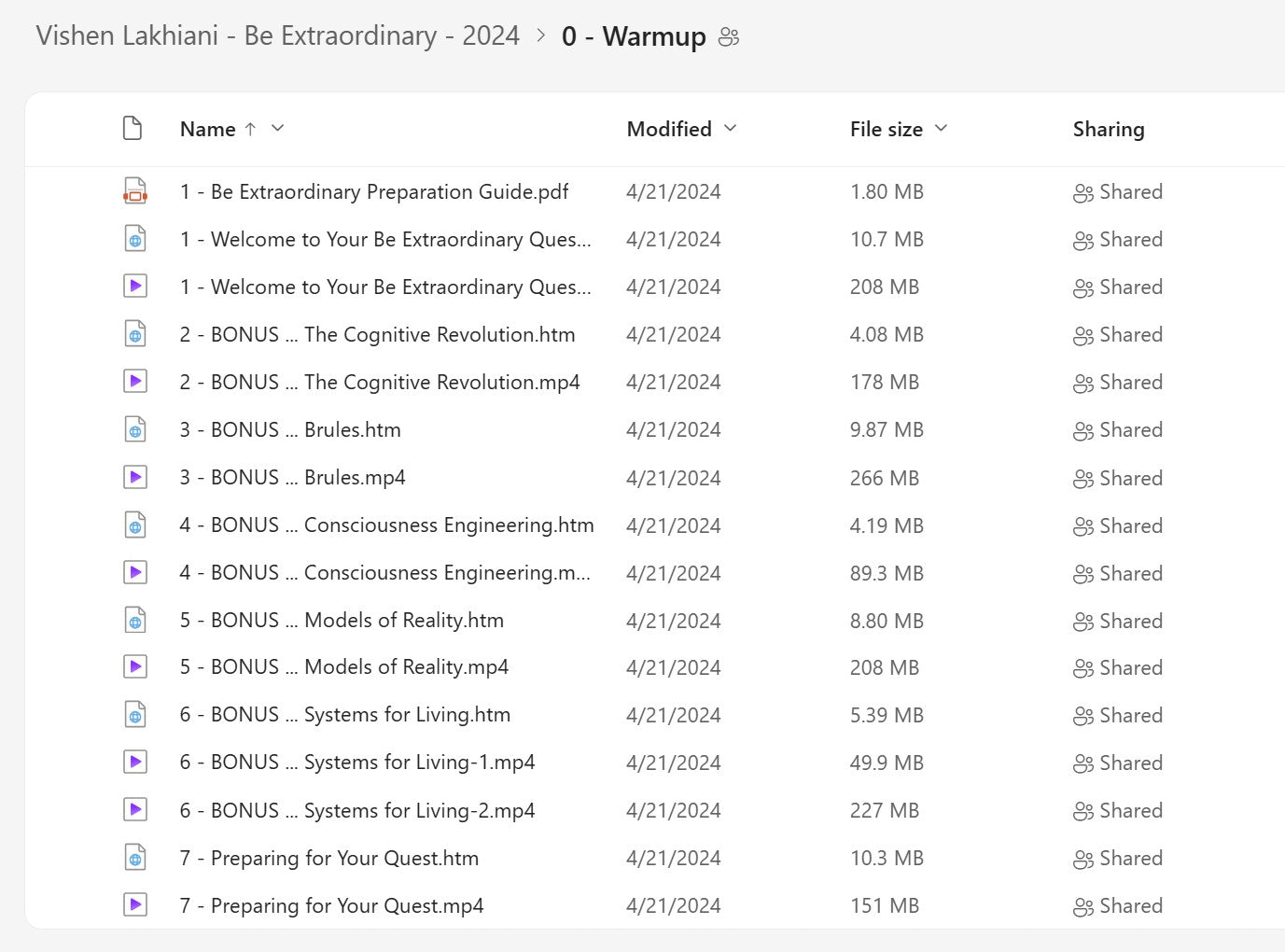Click Shared status for Models of Reality.mp4
Viewport: 1285px width, 952px height.
coord(1118,667)
